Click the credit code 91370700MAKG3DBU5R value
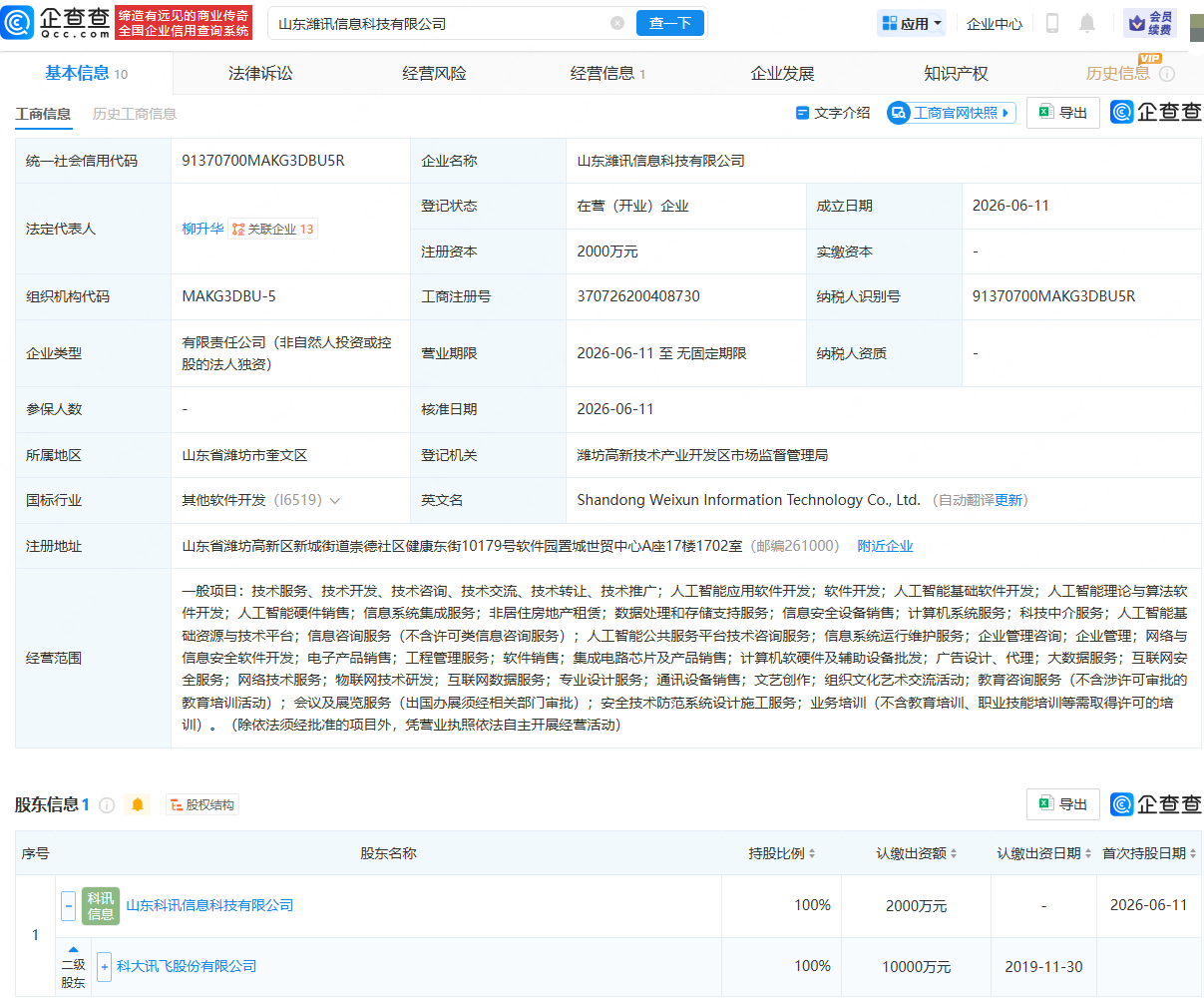The width and height of the screenshot is (1204, 998). click(x=263, y=161)
